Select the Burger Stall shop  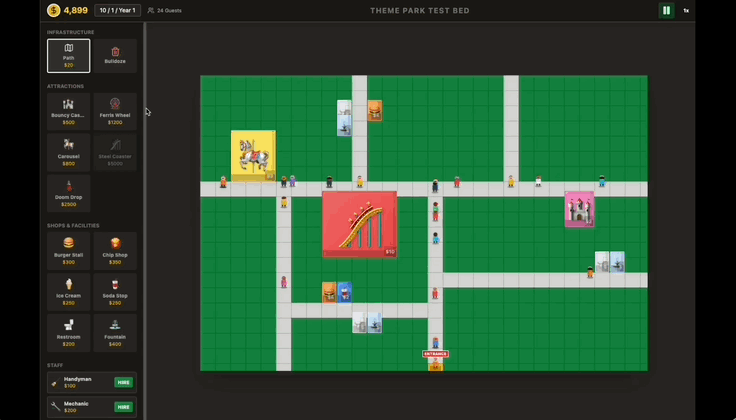pyautogui.click(x=68, y=250)
